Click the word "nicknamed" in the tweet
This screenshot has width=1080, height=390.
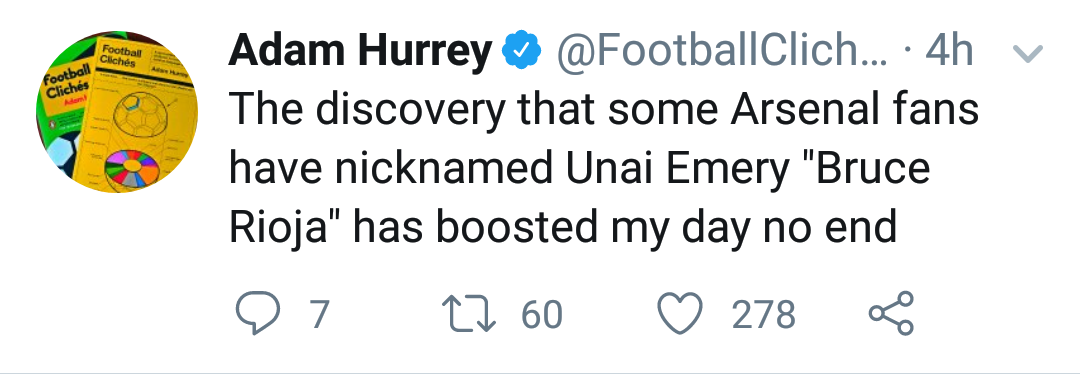[x=444, y=169]
